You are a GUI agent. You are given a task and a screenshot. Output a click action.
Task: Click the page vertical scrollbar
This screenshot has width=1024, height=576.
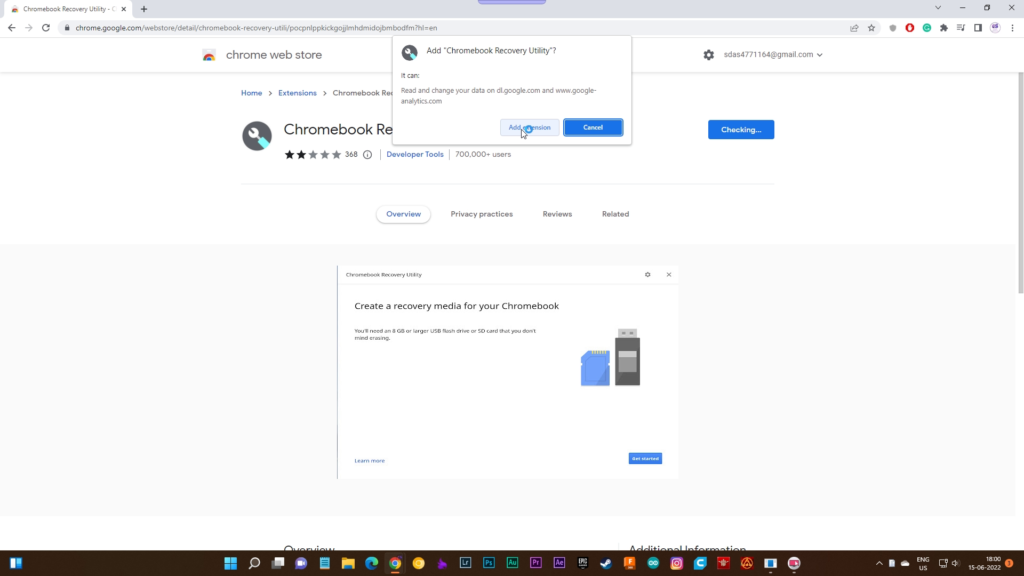coord(1020,183)
